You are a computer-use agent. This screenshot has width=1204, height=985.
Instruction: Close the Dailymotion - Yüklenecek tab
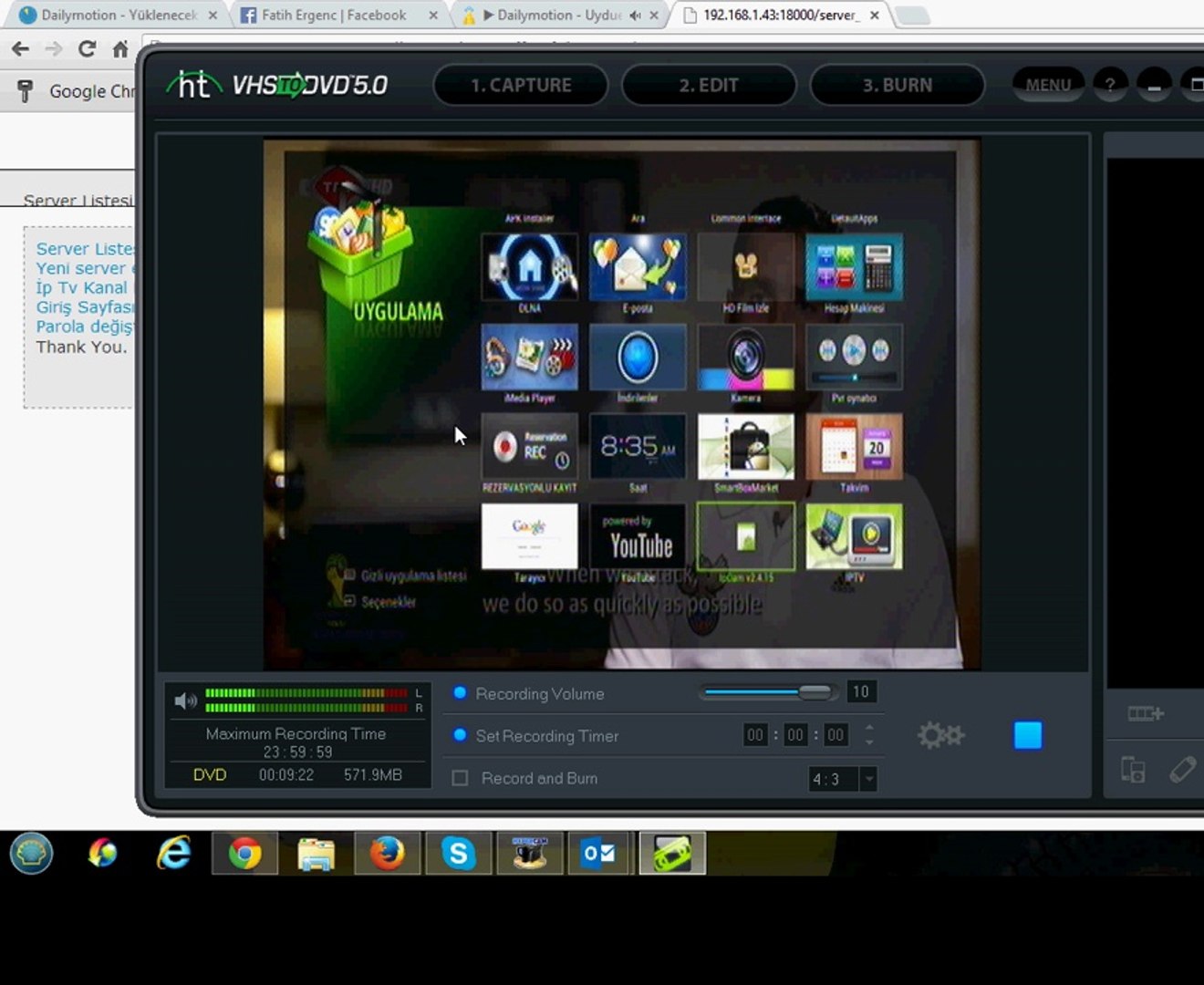(213, 16)
